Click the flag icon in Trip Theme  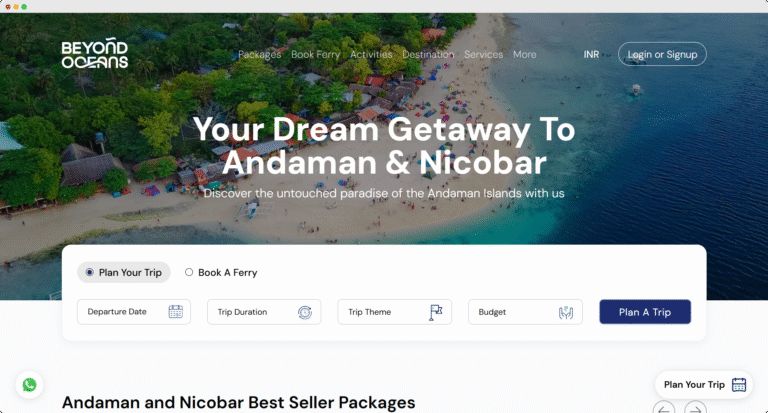click(x=435, y=312)
